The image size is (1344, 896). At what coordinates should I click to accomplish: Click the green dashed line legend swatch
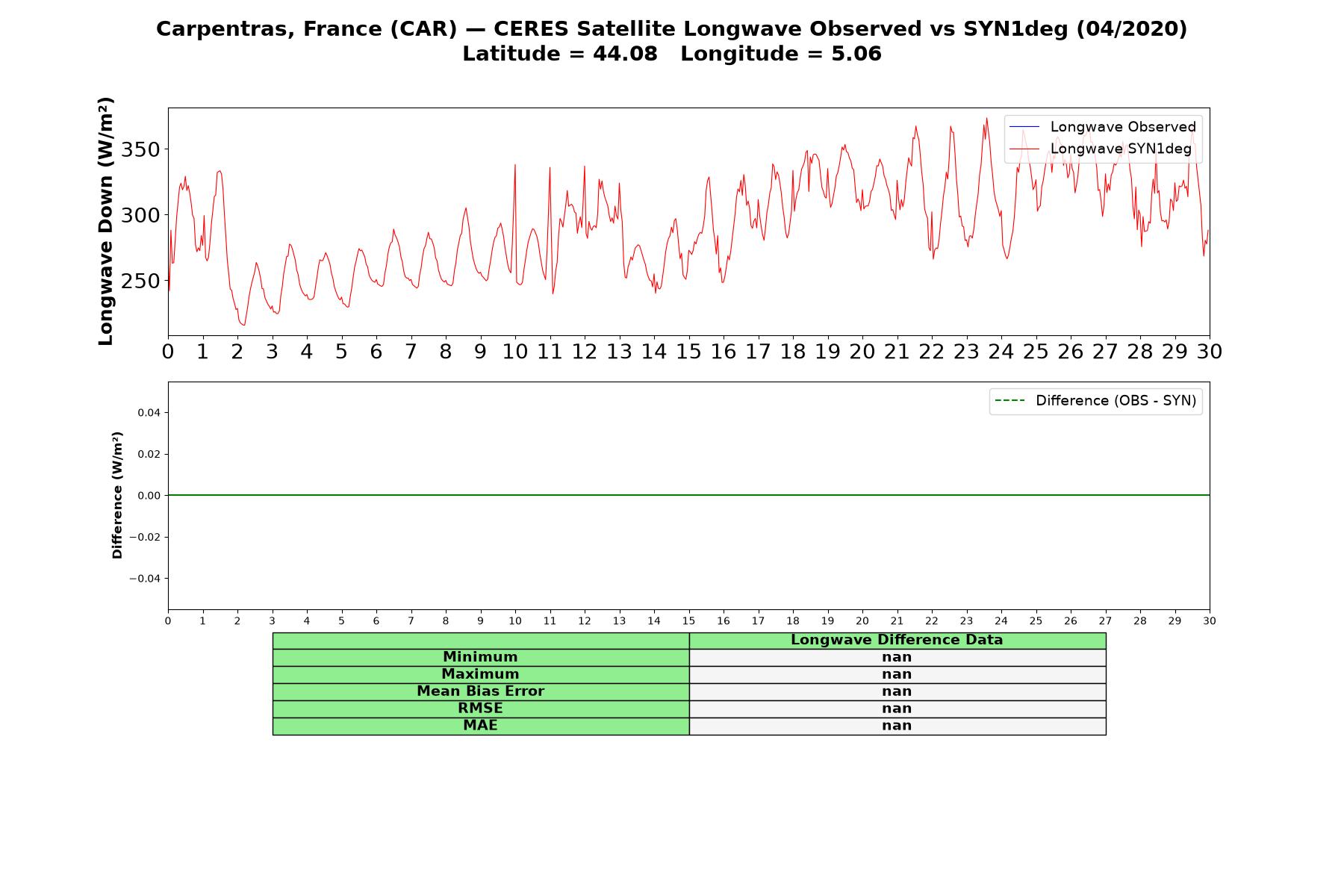[x=1009, y=401]
